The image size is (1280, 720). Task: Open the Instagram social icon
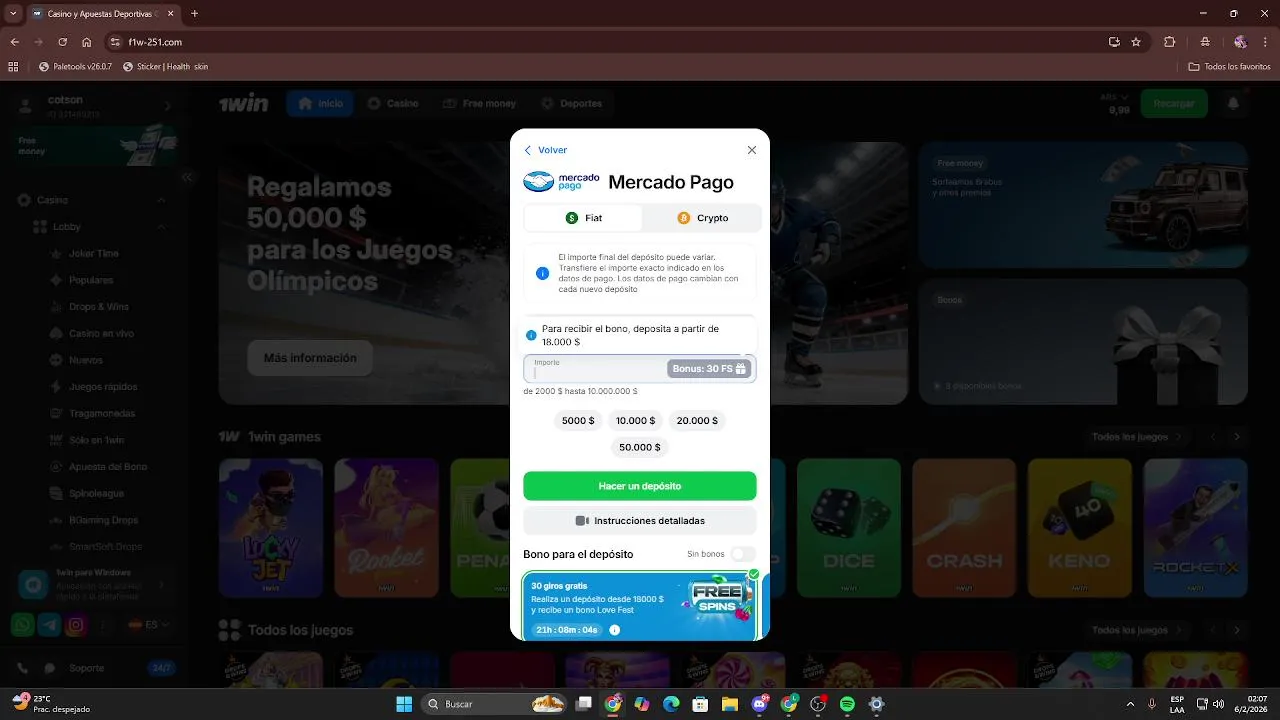point(76,625)
